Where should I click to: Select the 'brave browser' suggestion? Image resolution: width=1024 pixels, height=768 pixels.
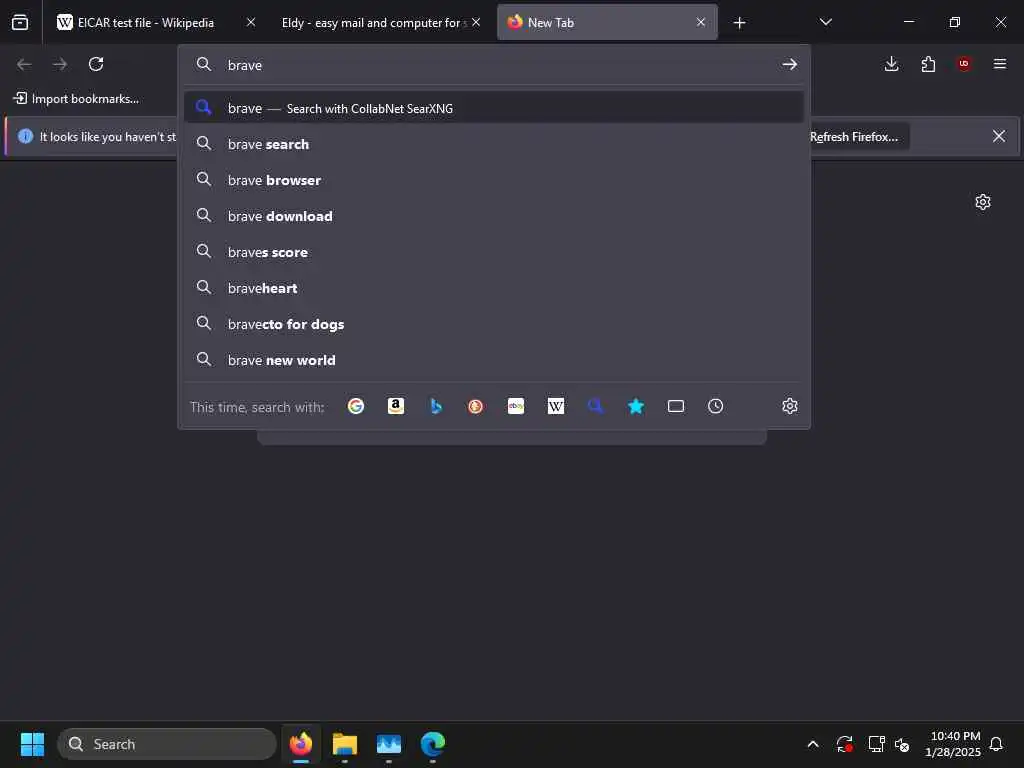[x=494, y=180]
